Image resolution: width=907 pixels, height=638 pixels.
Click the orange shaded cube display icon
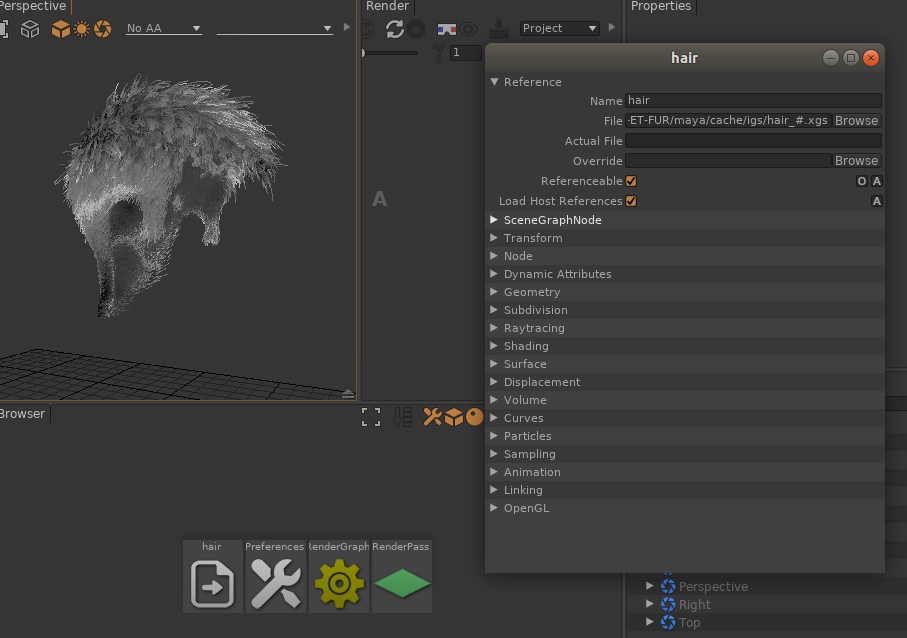coord(61,29)
